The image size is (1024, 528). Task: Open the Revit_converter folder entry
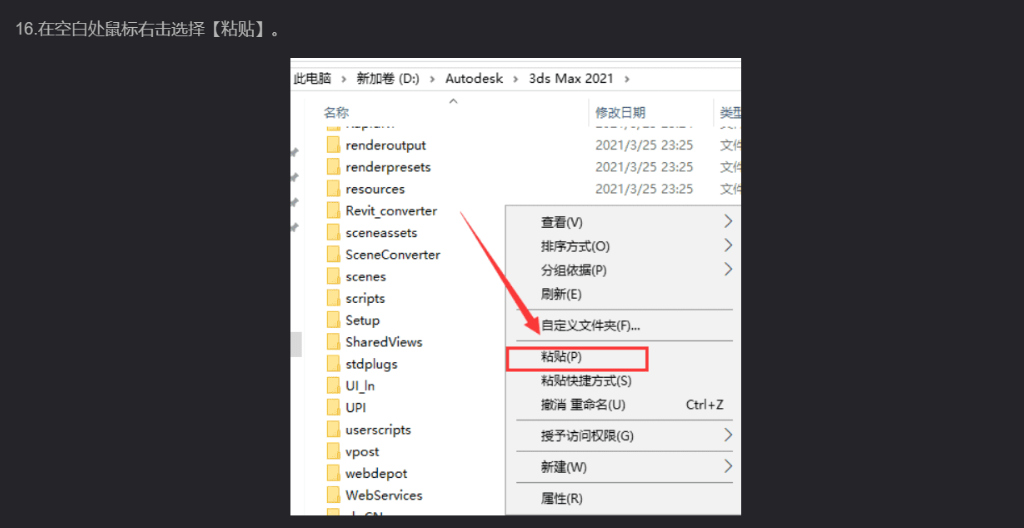coord(390,211)
